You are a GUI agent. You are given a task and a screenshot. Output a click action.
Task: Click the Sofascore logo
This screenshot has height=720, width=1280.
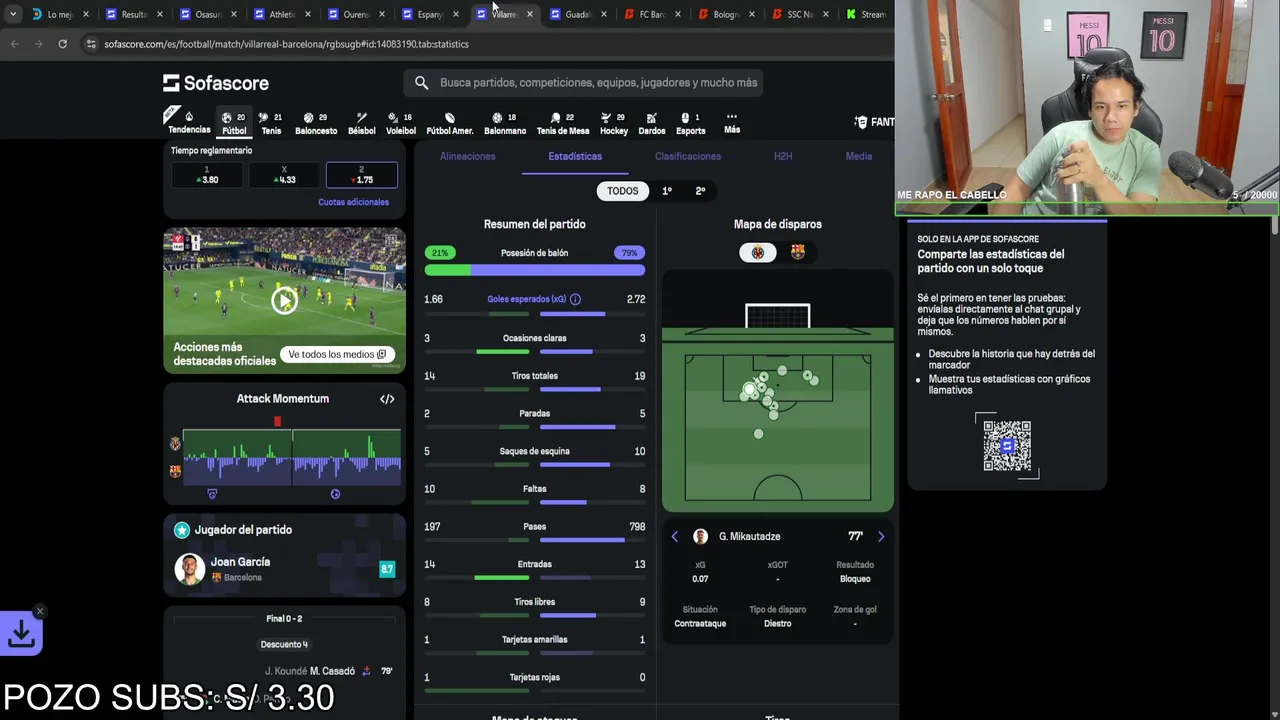pyautogui.click(x=216, y=83)
